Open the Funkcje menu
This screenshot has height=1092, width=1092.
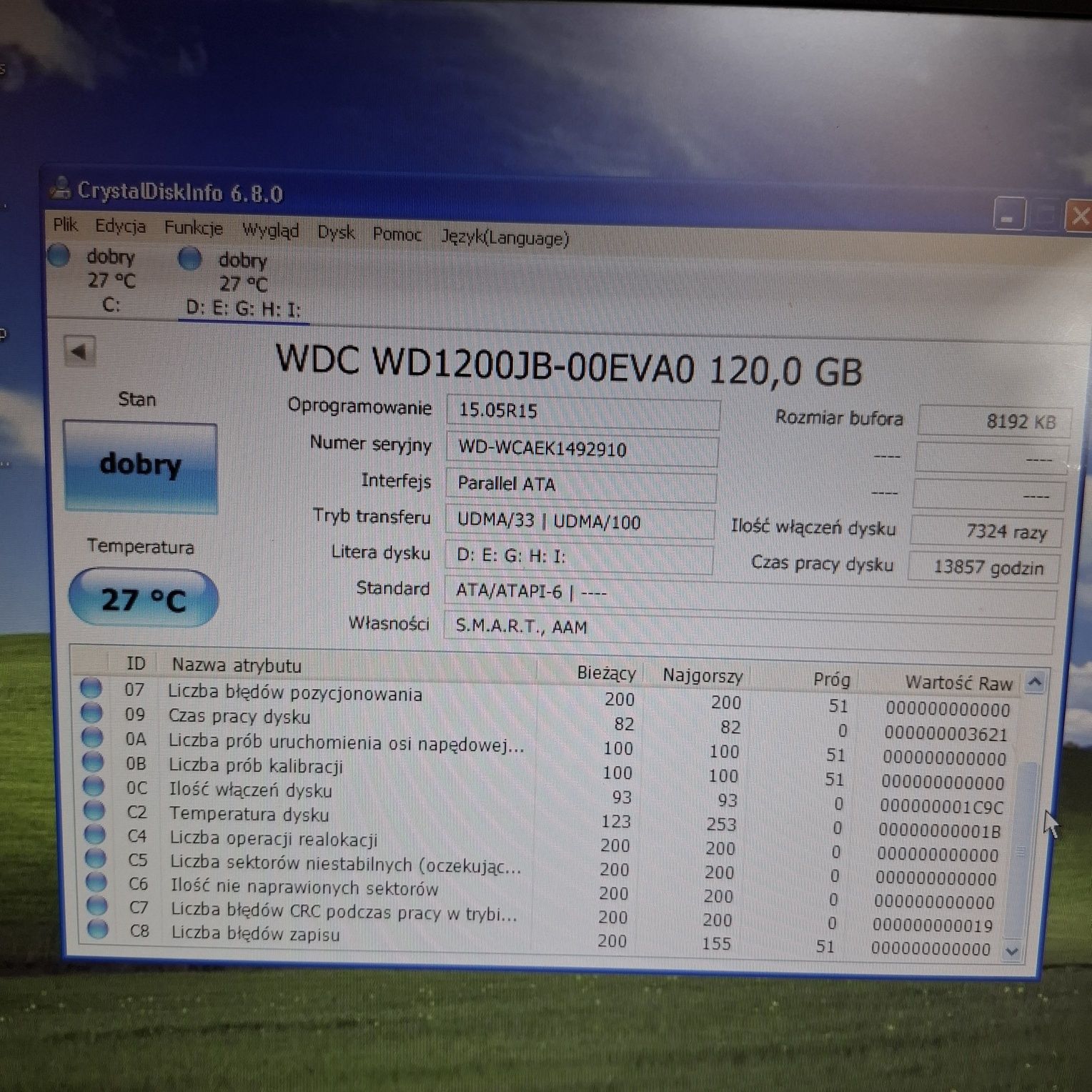tap(193, 228)
